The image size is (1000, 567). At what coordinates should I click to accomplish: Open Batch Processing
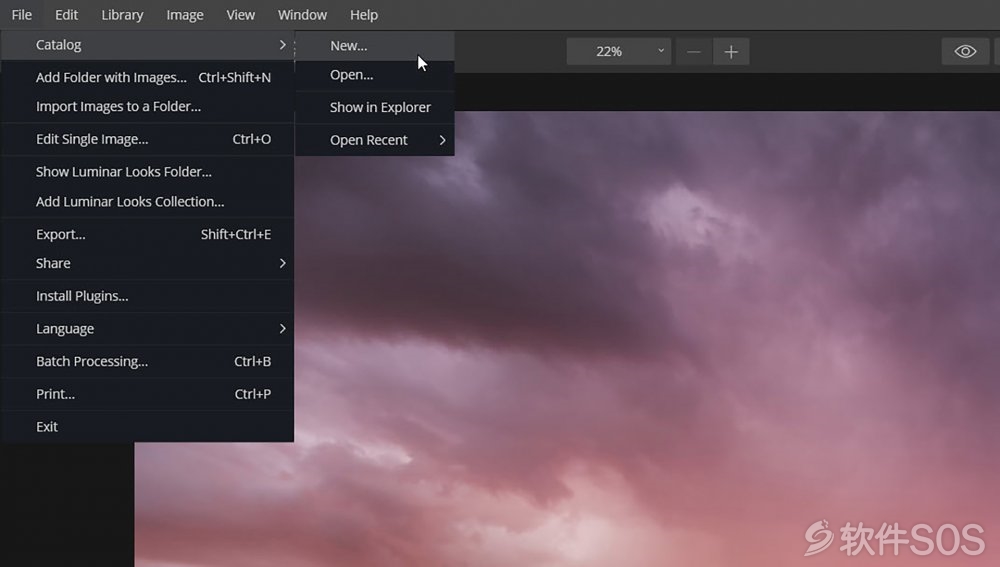pyautogui.click(x=147, y=361)
